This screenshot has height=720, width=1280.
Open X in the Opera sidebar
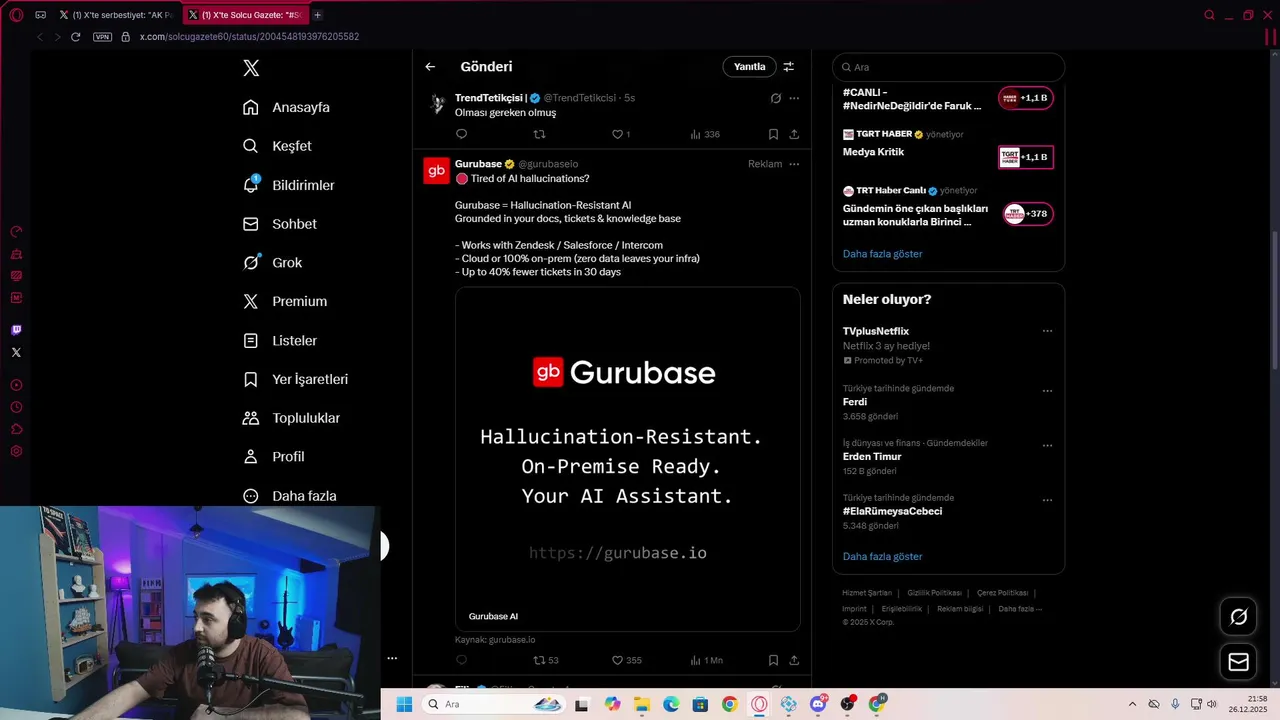pos(16,352)
